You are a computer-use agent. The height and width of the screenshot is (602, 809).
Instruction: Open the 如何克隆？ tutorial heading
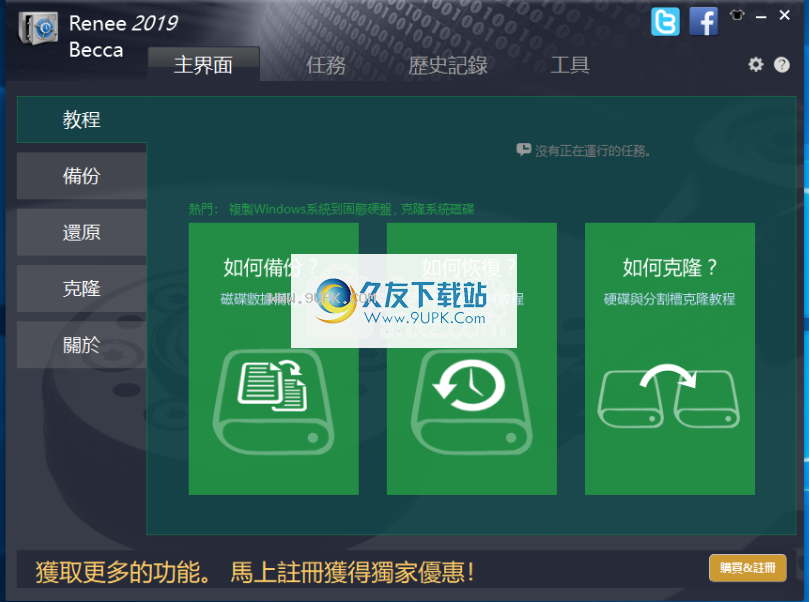[670, 268]
